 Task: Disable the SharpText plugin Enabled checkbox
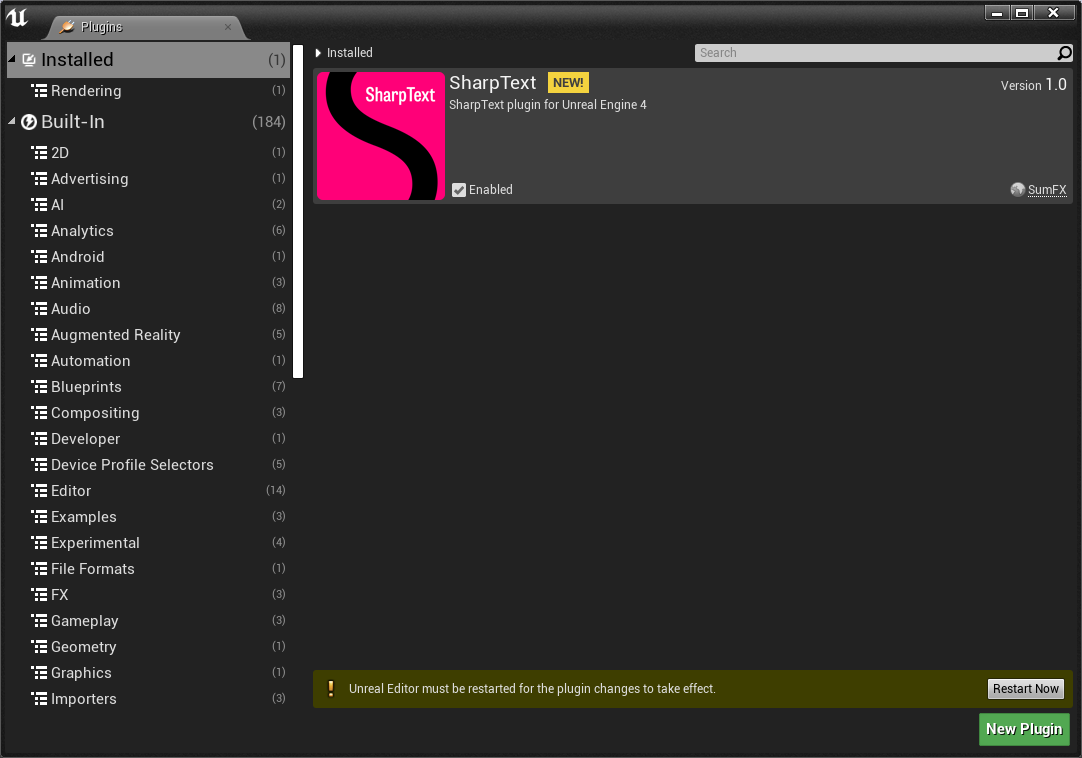click(x=459, y=190)
